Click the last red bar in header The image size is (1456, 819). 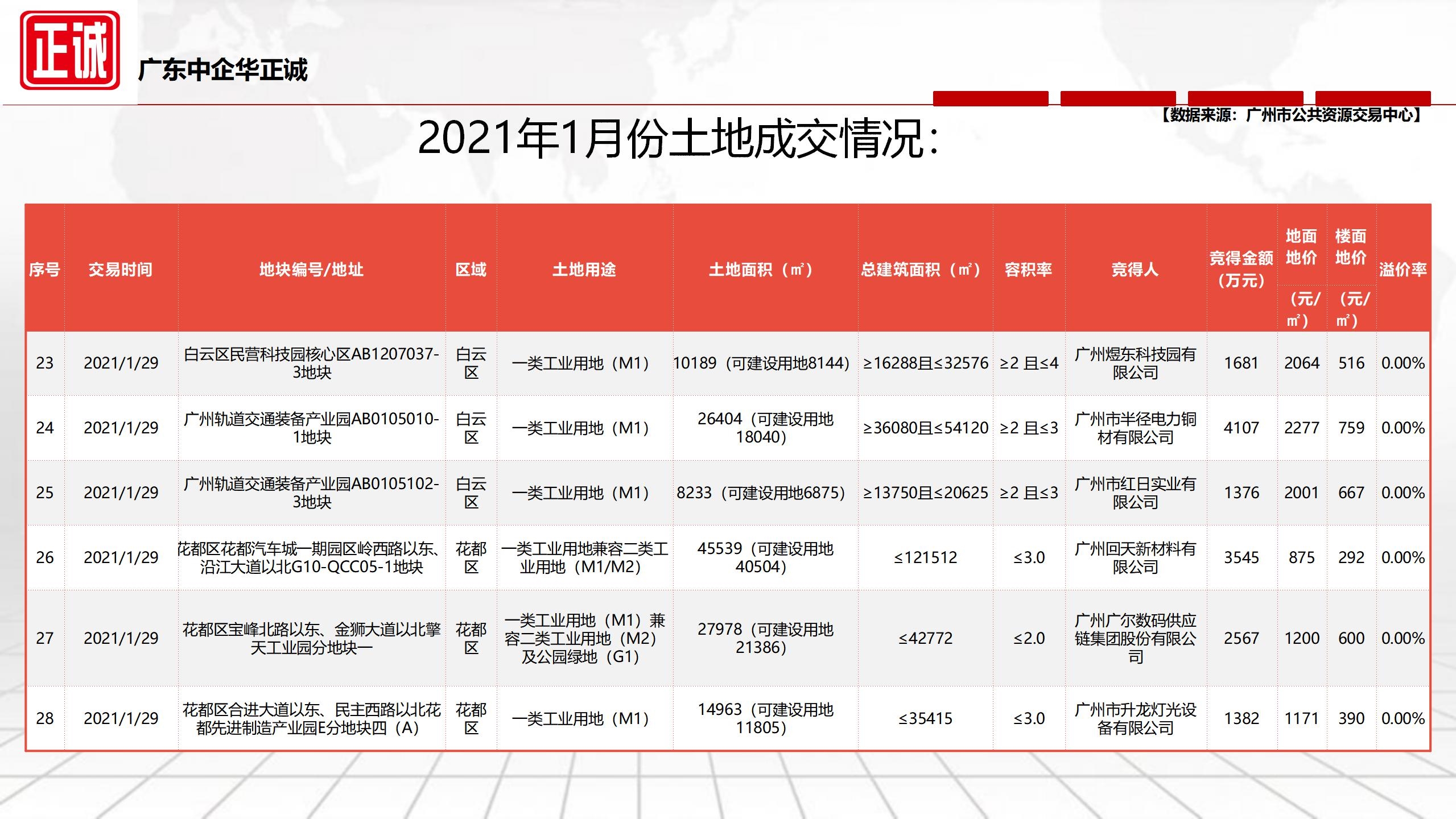(x=1372, y=98)
